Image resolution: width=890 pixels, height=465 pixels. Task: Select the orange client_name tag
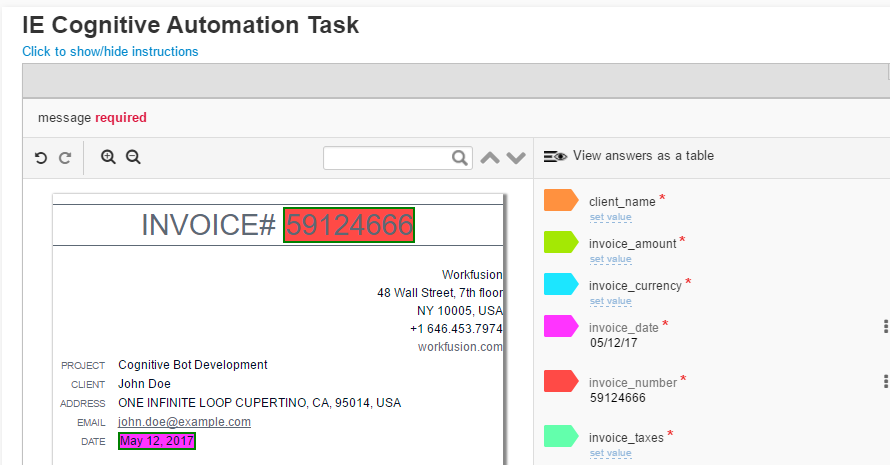coord(561,200)
